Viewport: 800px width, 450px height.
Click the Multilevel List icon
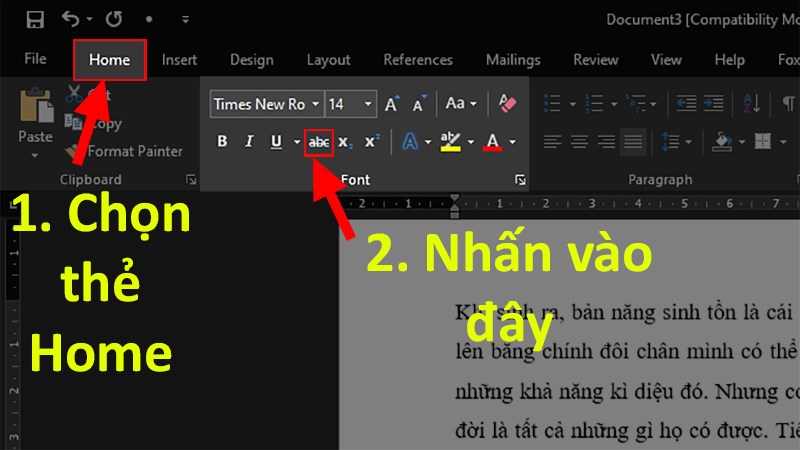point(636,103)
